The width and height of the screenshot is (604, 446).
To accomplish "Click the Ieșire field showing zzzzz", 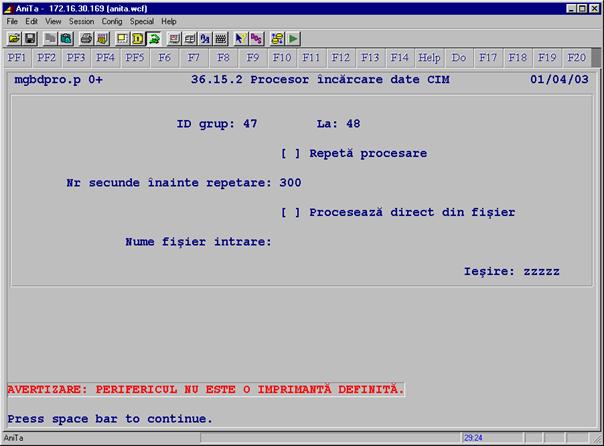I will point(540,271).
